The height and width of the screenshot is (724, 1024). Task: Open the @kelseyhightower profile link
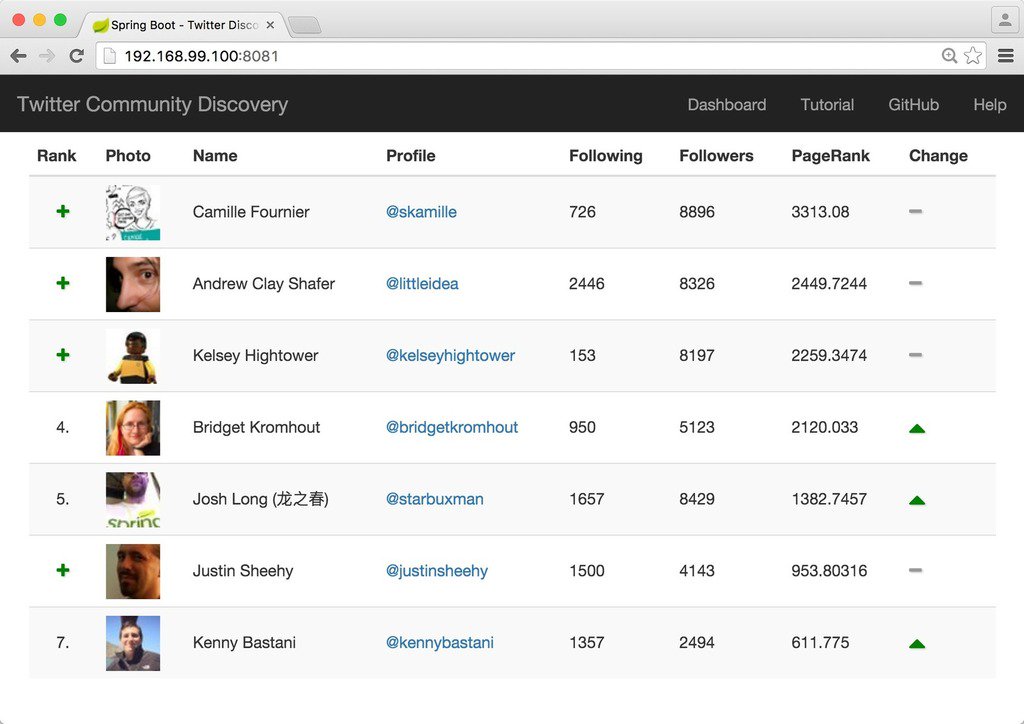(x=450, y=355)
